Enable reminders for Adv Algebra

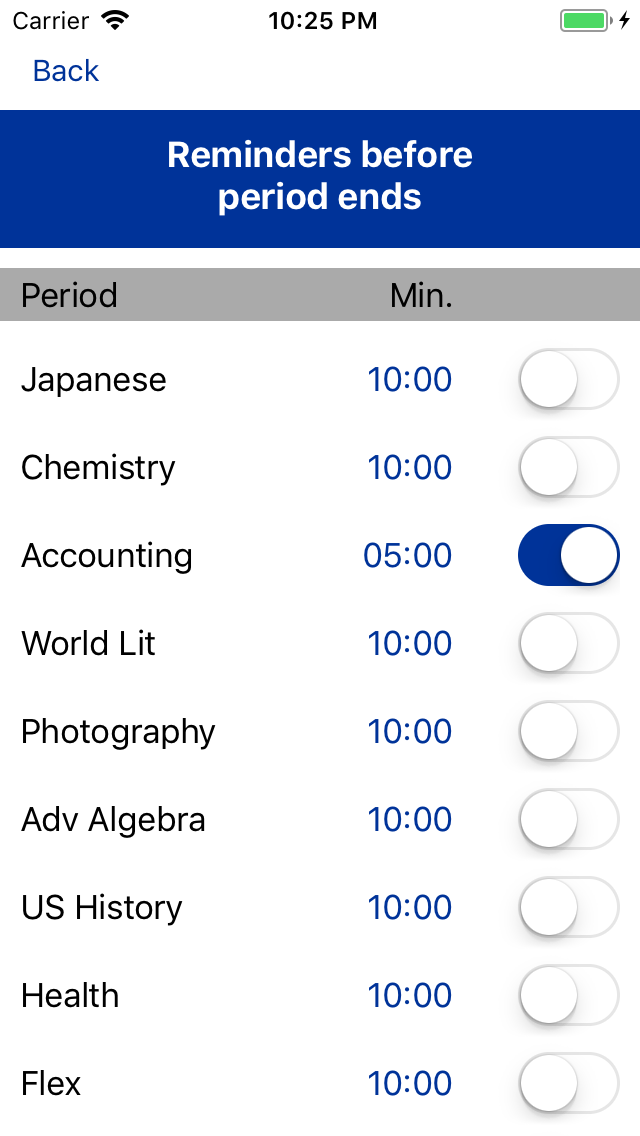[567, 819]
